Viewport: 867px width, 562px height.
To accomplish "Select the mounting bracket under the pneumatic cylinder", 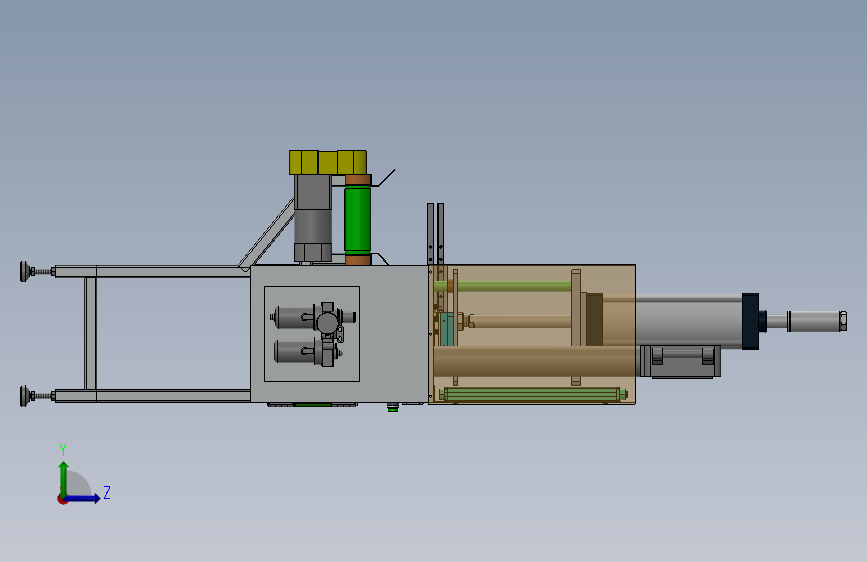I will tap(680, 362).
